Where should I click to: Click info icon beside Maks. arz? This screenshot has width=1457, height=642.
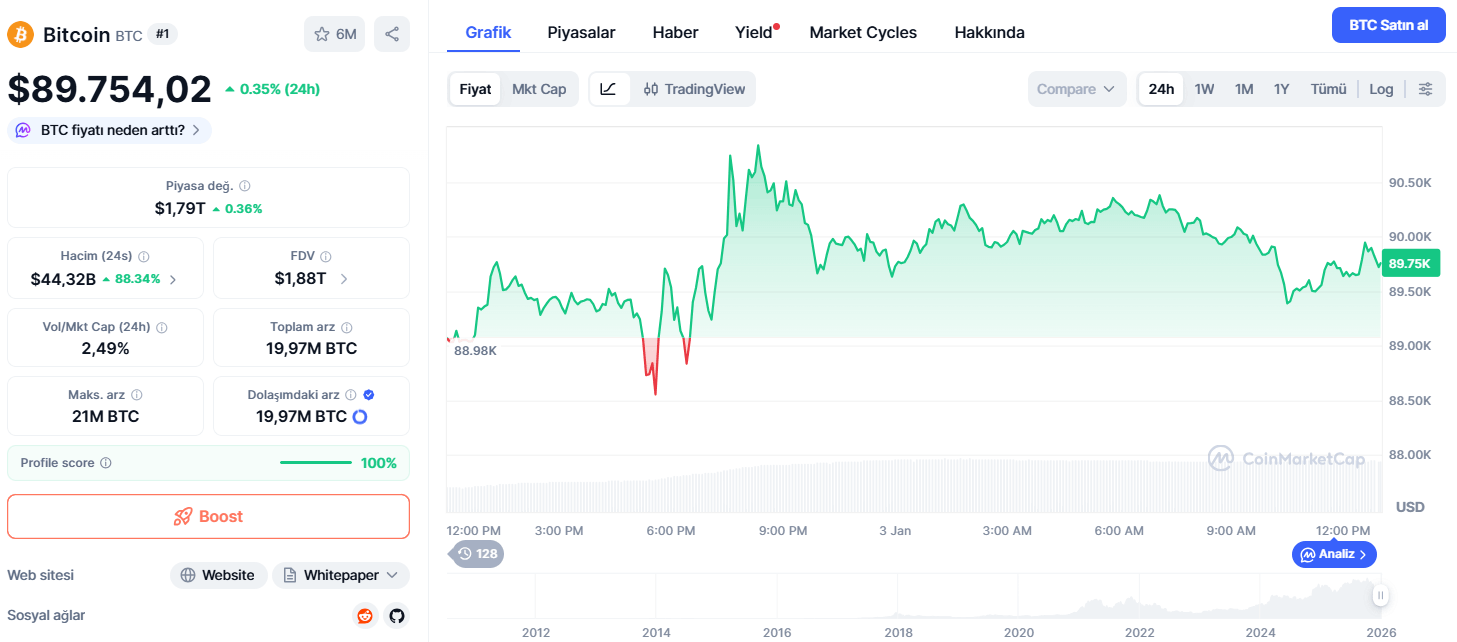click(x=137, y=395)
